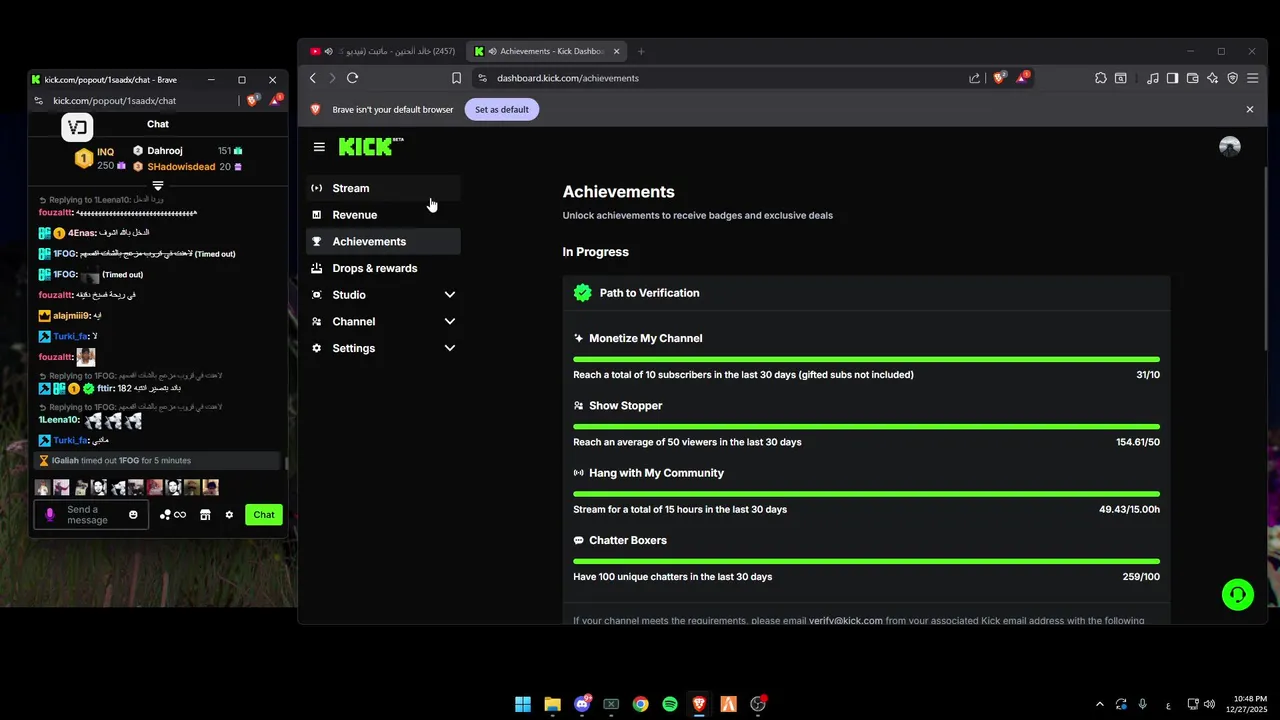Image resolution: width=1280 pixels, height=720 pixels.
Task: Click the Chatter Boxers progress bar
Action: (x=866, y=561)
